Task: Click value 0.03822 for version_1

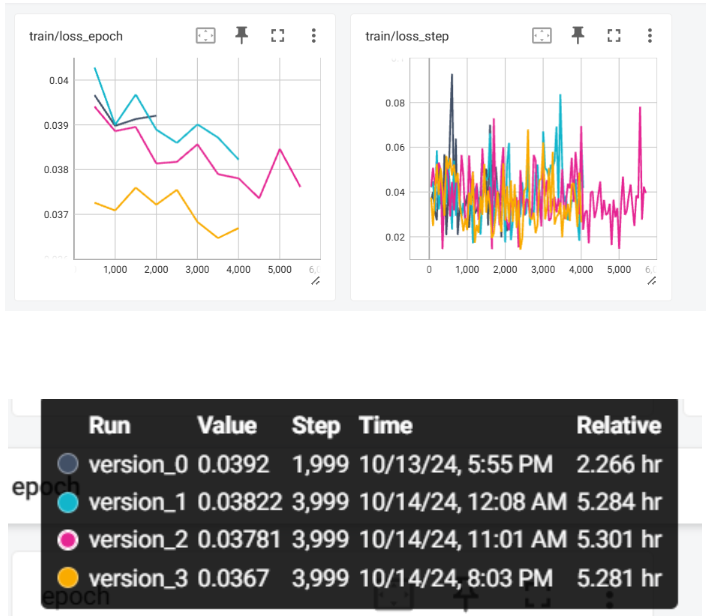Action: pos(240,502)
